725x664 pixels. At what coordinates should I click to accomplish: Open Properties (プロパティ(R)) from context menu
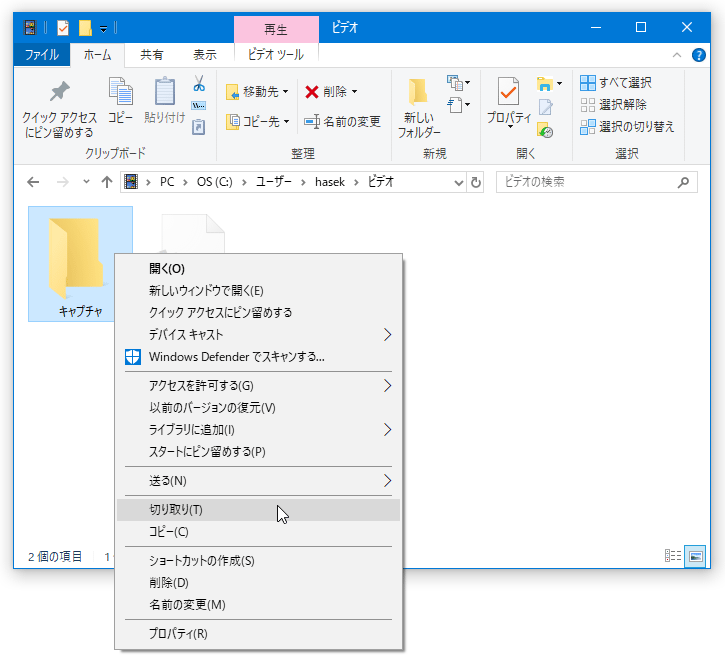click(258, 633)
